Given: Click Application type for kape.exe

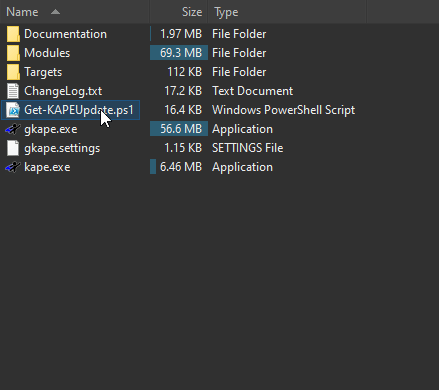Looking at the screenshot, I should (x=242, y=167).
